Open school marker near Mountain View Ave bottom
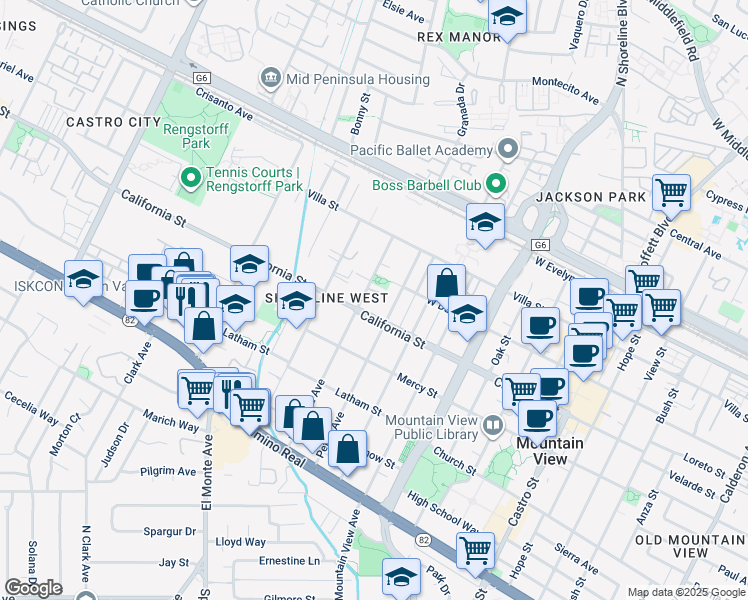748x600 pixels. click(401, 578)
